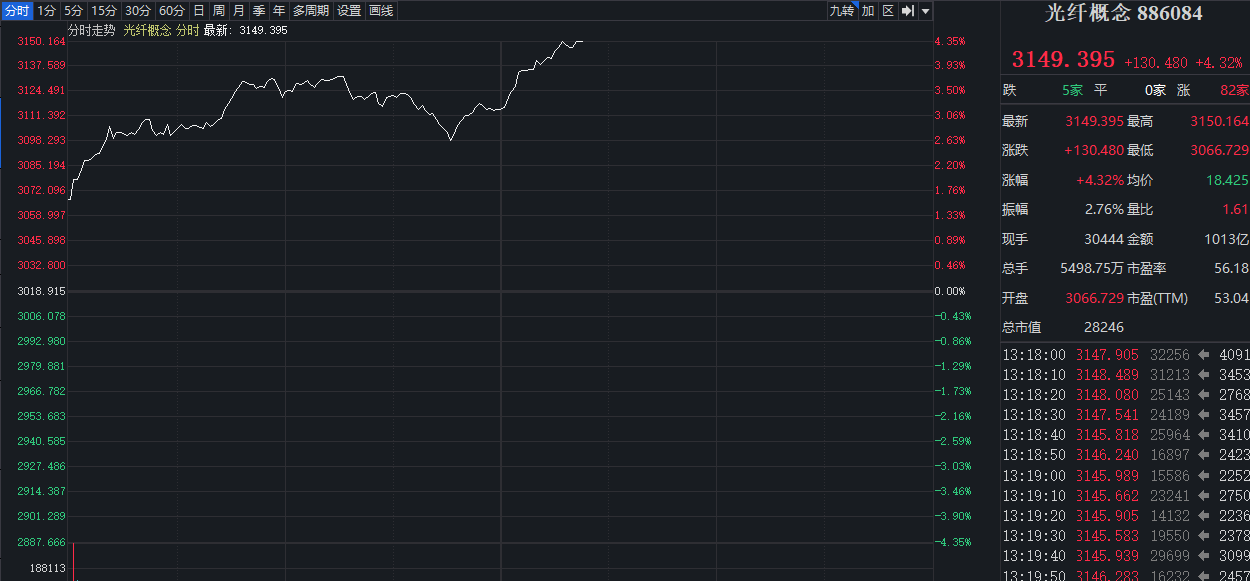Switch to the 15分 chart period
Screen dimensions: 1250x581
click(104, 11)
